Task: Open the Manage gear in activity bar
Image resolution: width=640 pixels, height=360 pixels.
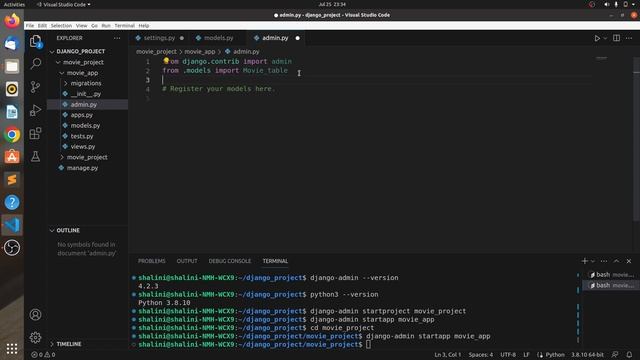Action: pos(36,338)
